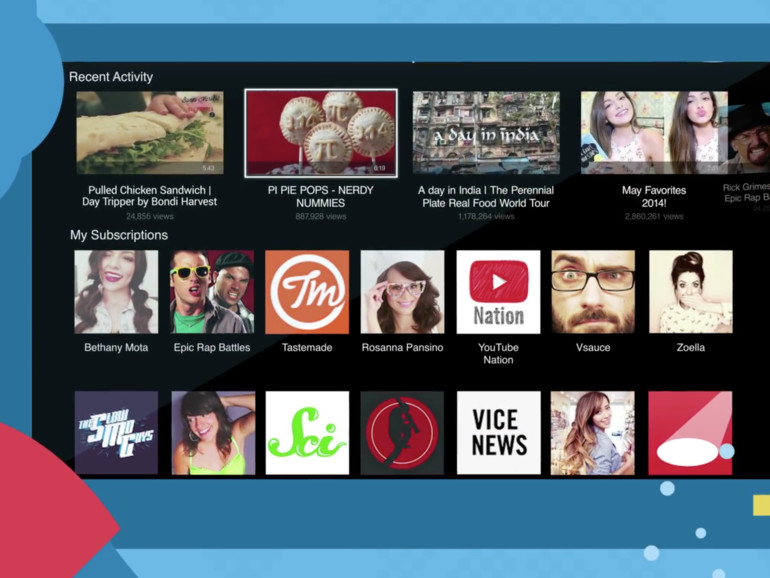The image size is (770, 578).
Task: Open the long-haired woman channel avatar
Action: pyautogui.click(x=593, y=433)
